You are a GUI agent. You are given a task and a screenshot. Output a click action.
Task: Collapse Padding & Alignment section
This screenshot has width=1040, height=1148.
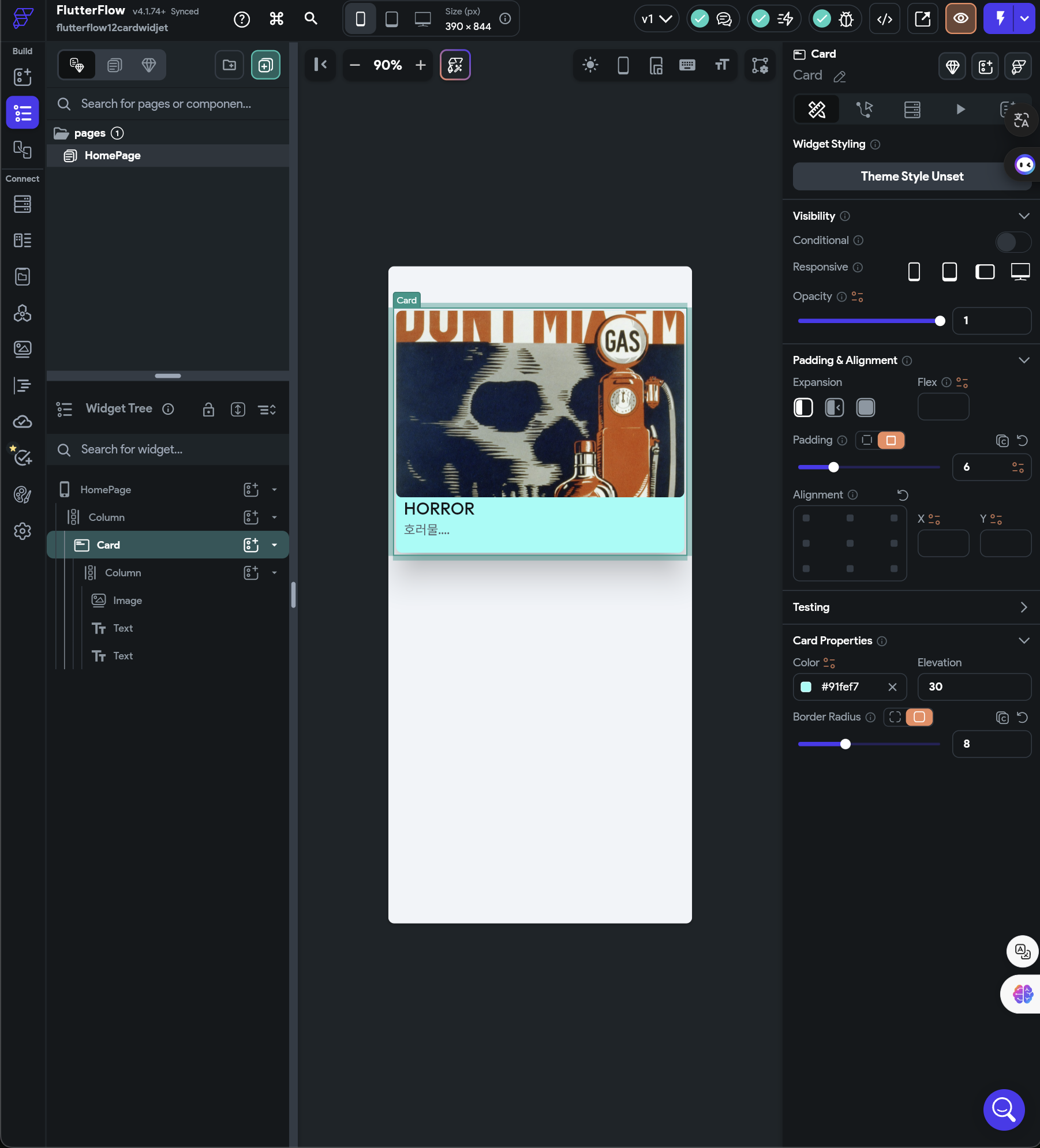1024,361
